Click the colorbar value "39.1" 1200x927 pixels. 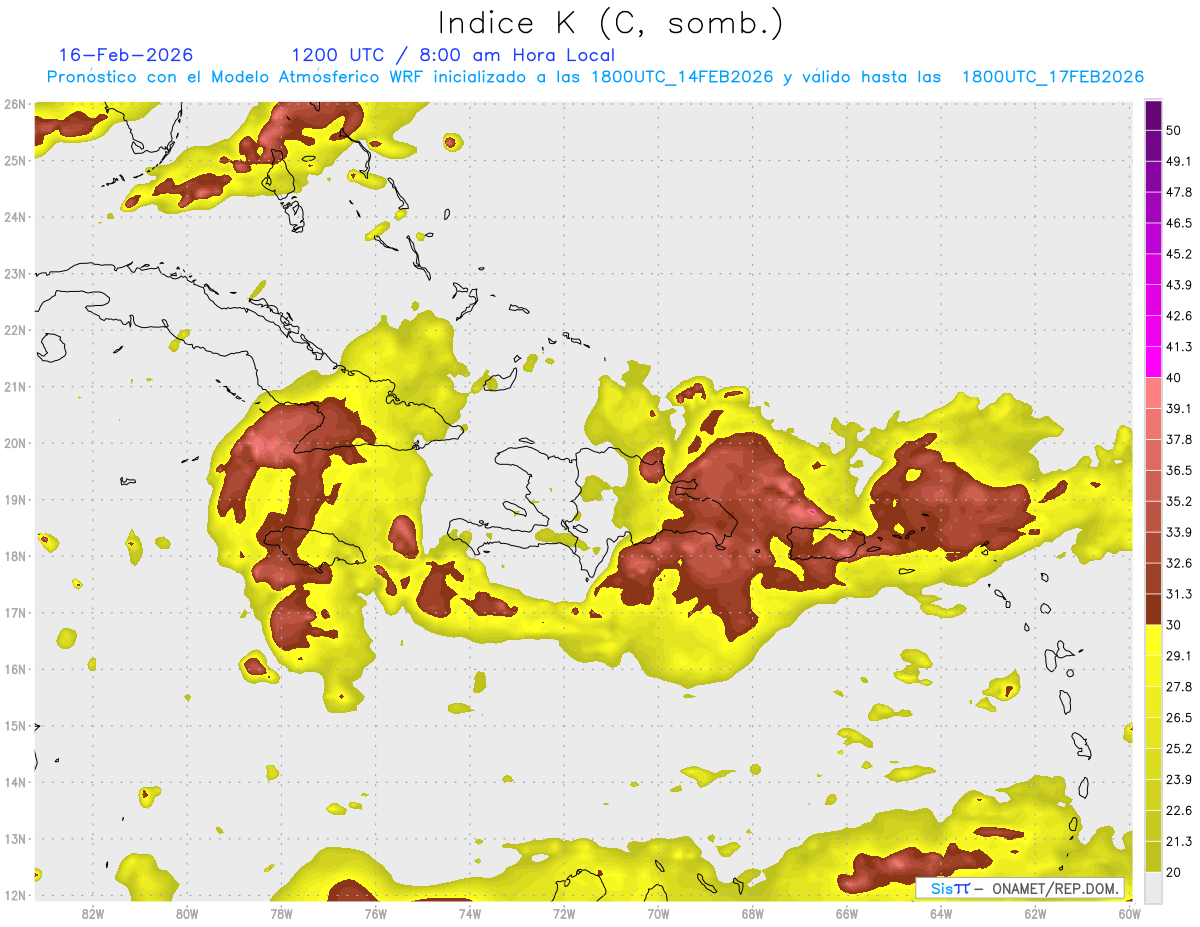pyautogui.click(x=1178, y=409)
